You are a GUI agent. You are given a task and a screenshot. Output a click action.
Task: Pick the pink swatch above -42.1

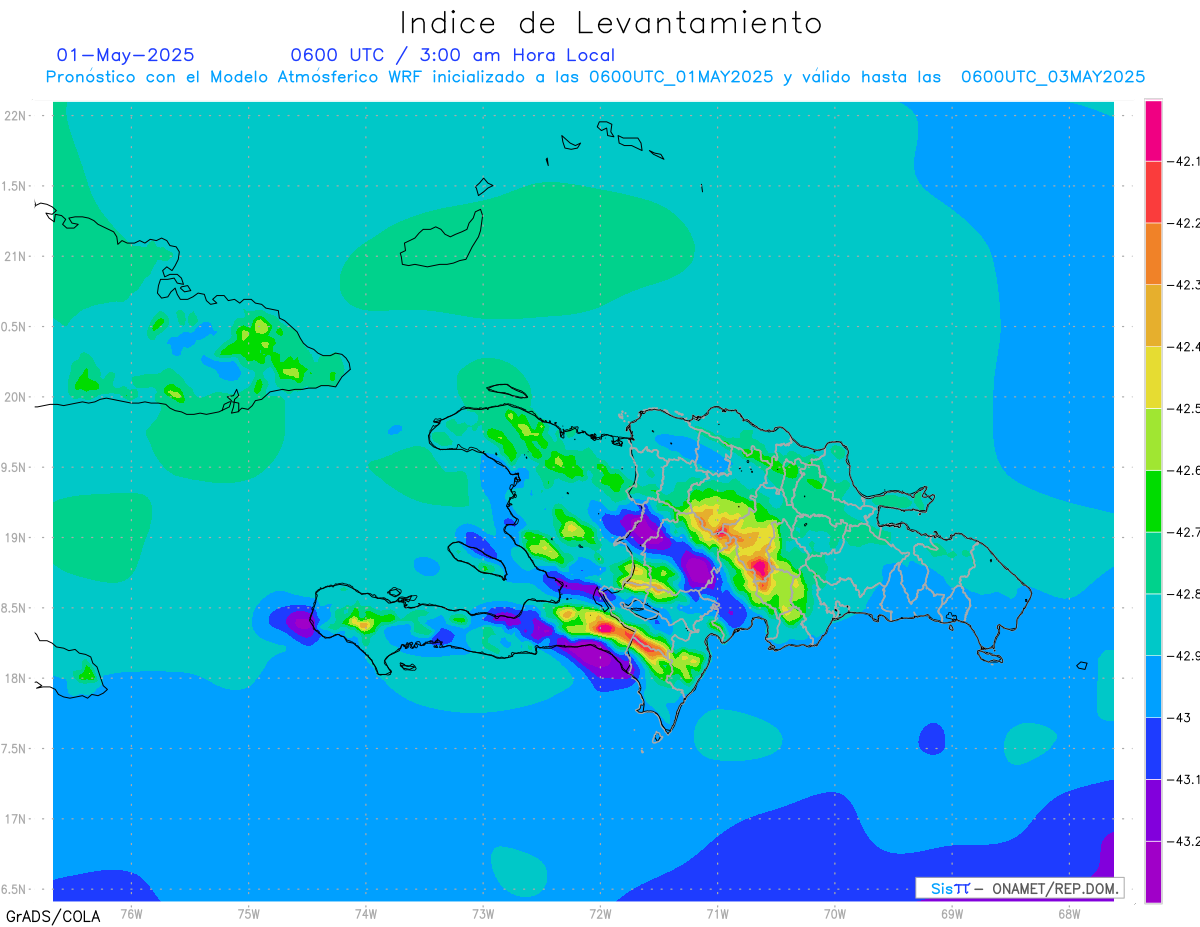coord(1153,130)
